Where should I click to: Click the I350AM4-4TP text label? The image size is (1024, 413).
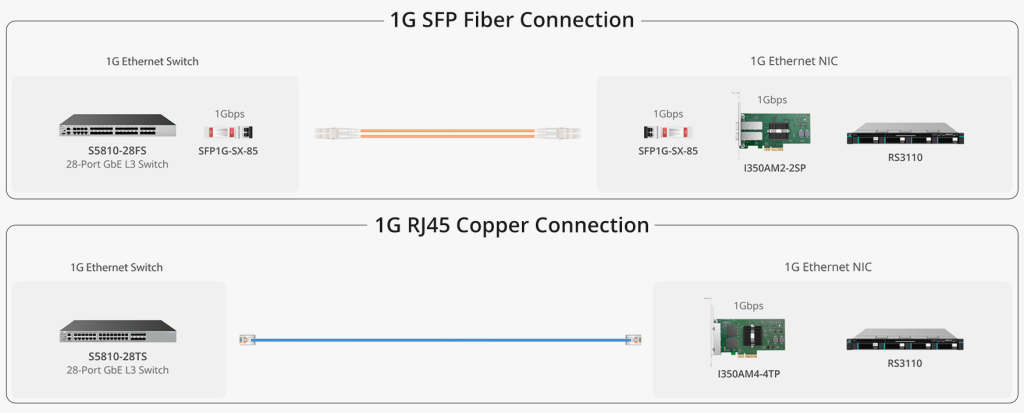[748, 374]
